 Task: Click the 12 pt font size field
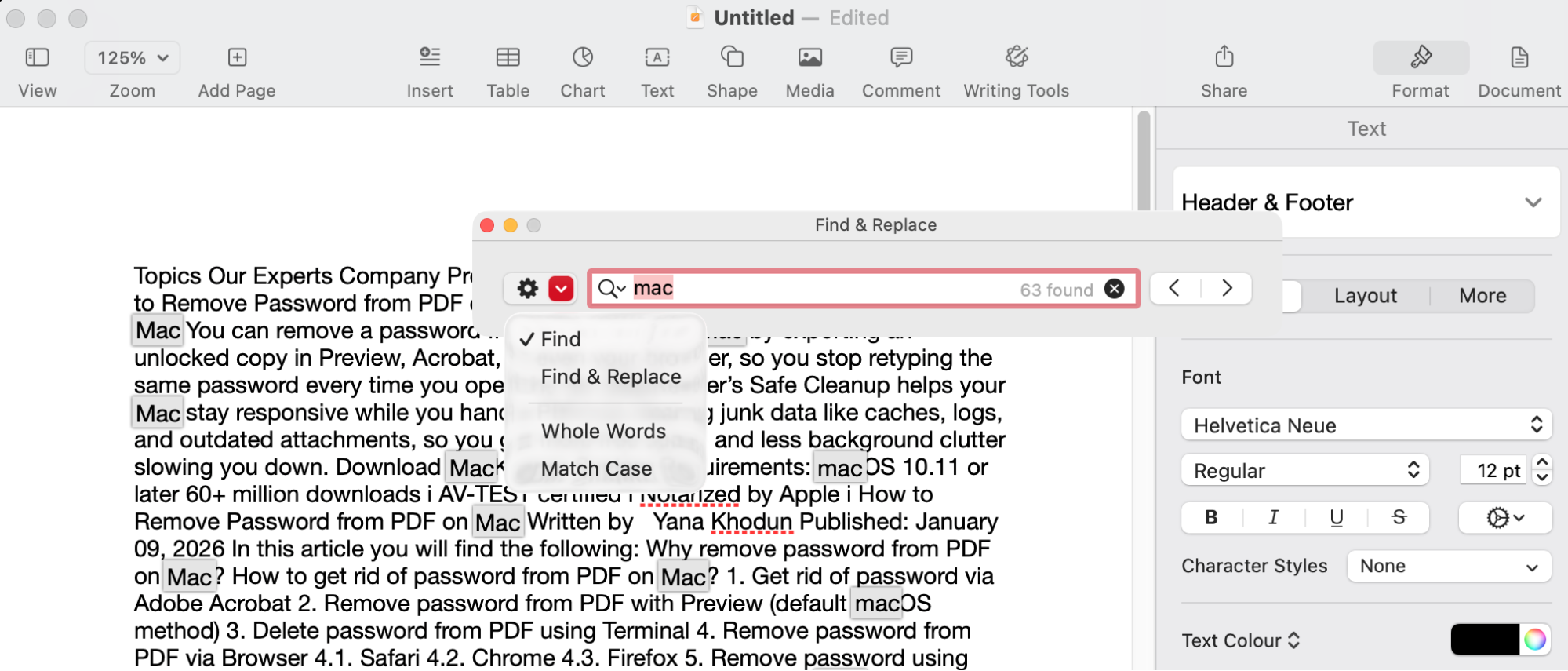point(1493,471)
